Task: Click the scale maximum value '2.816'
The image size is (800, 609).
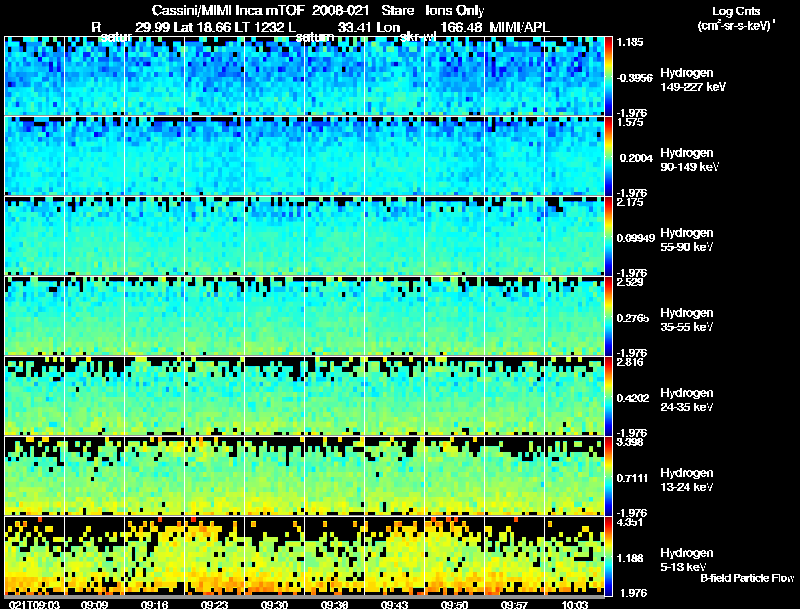Action: tap(630, 362)
